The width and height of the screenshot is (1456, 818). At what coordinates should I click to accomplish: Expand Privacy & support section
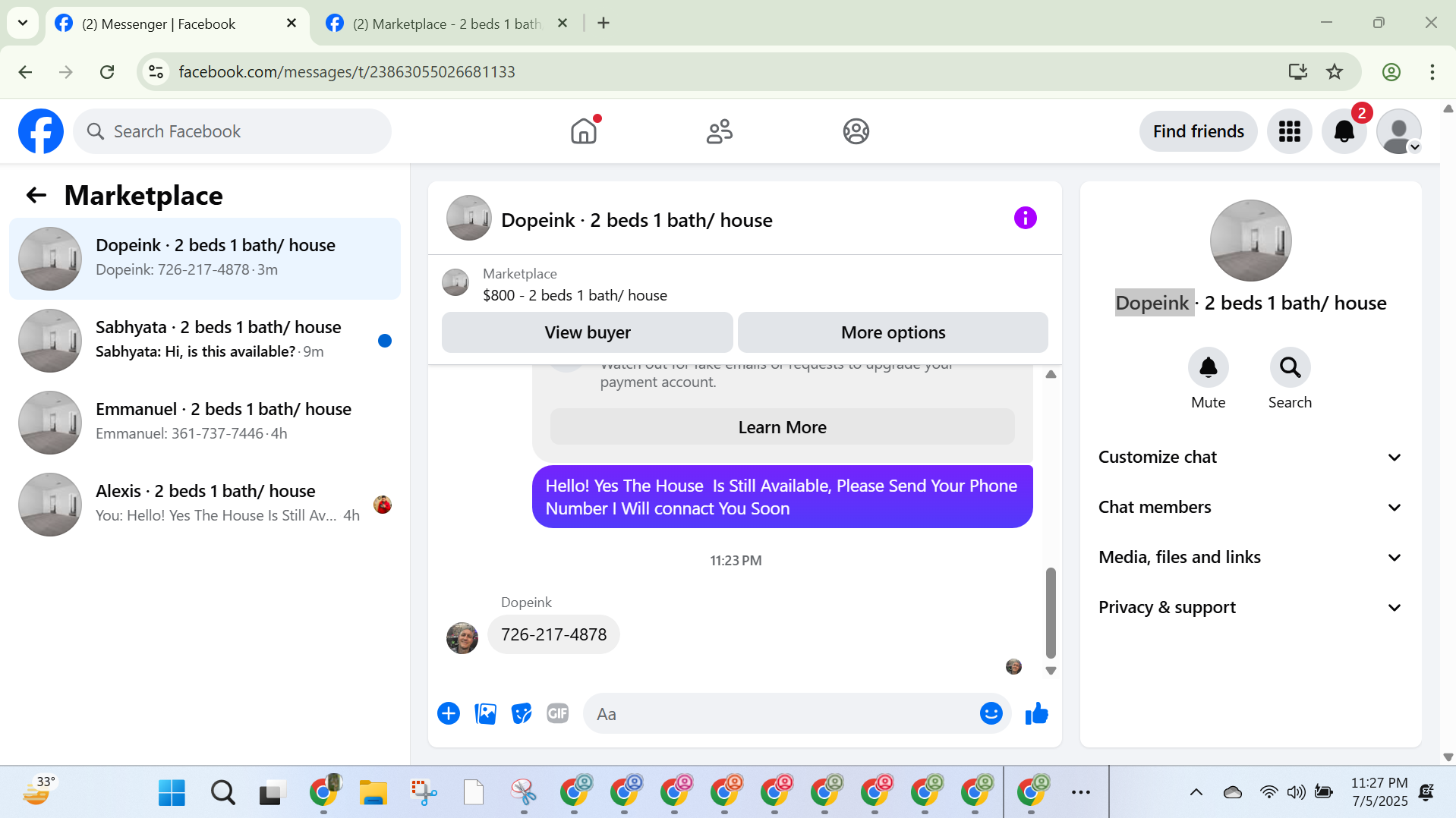[1250, 607]
